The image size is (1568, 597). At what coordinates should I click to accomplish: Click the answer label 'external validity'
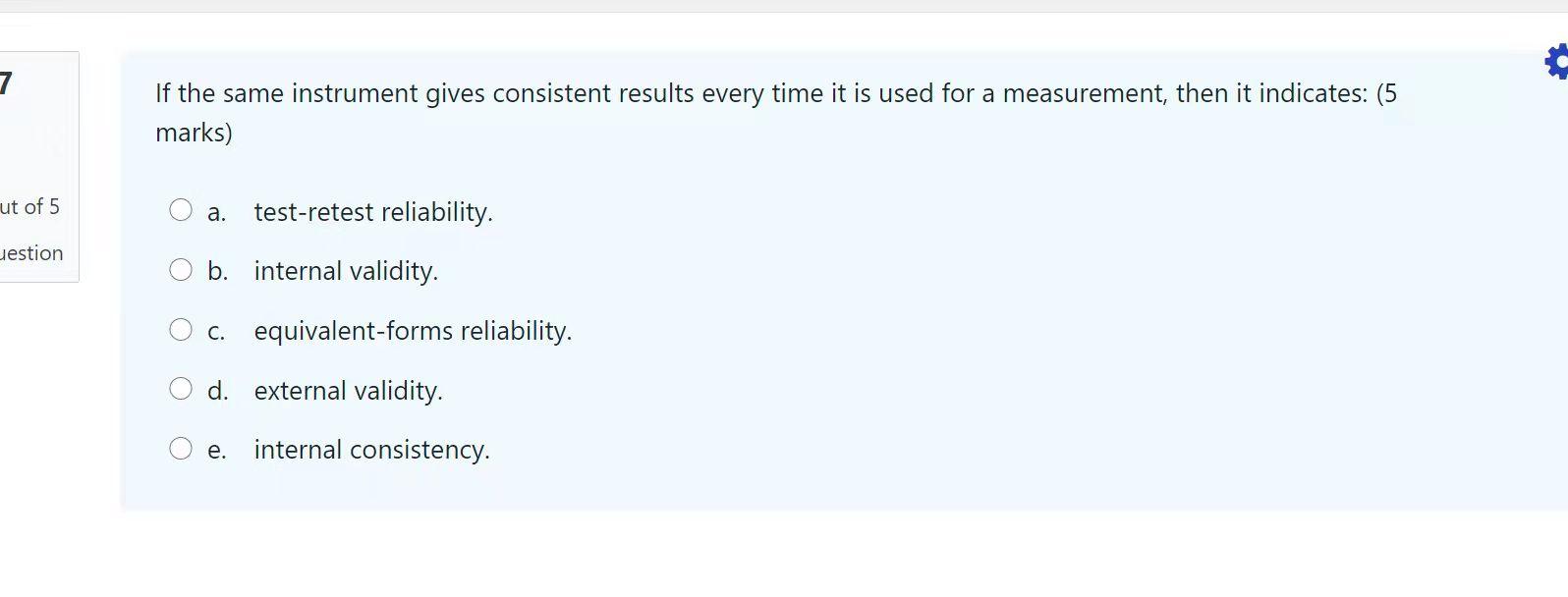tap(349, 391)
